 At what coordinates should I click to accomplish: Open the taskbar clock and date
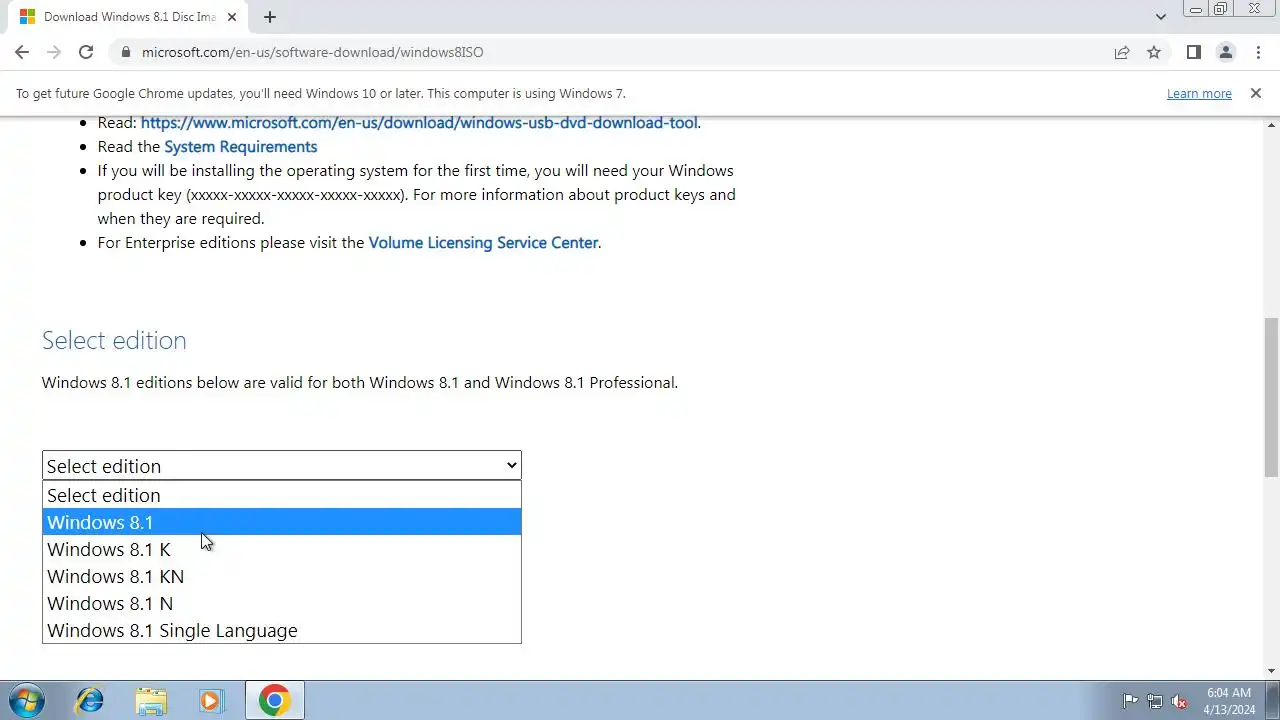pyautogui.click(x=1229, y=701)
